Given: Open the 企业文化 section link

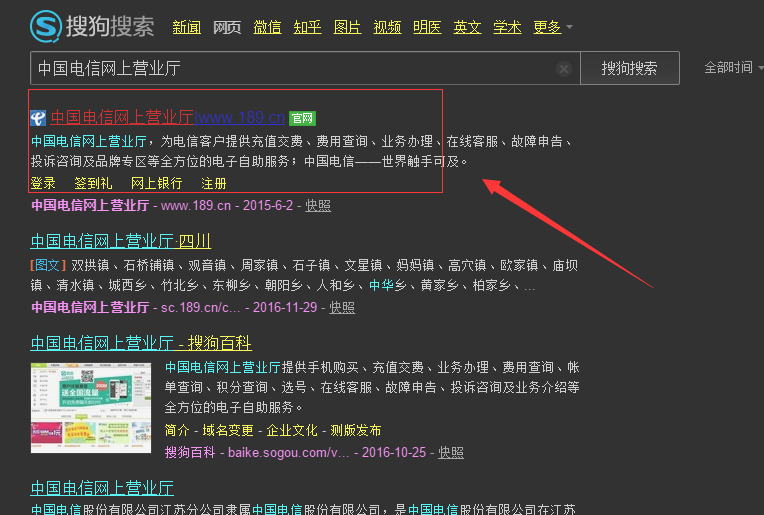Looking at the screenshot, I should click(x=292, y=430).
